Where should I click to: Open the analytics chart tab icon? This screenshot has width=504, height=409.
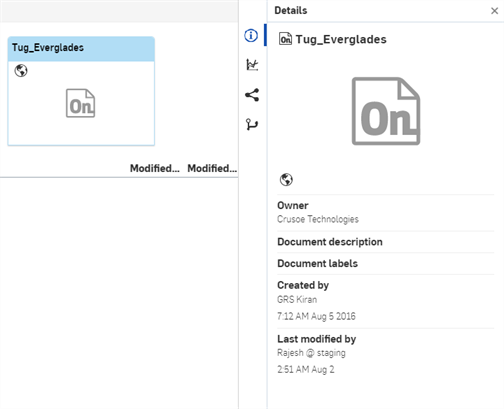(x=252, y=65)
